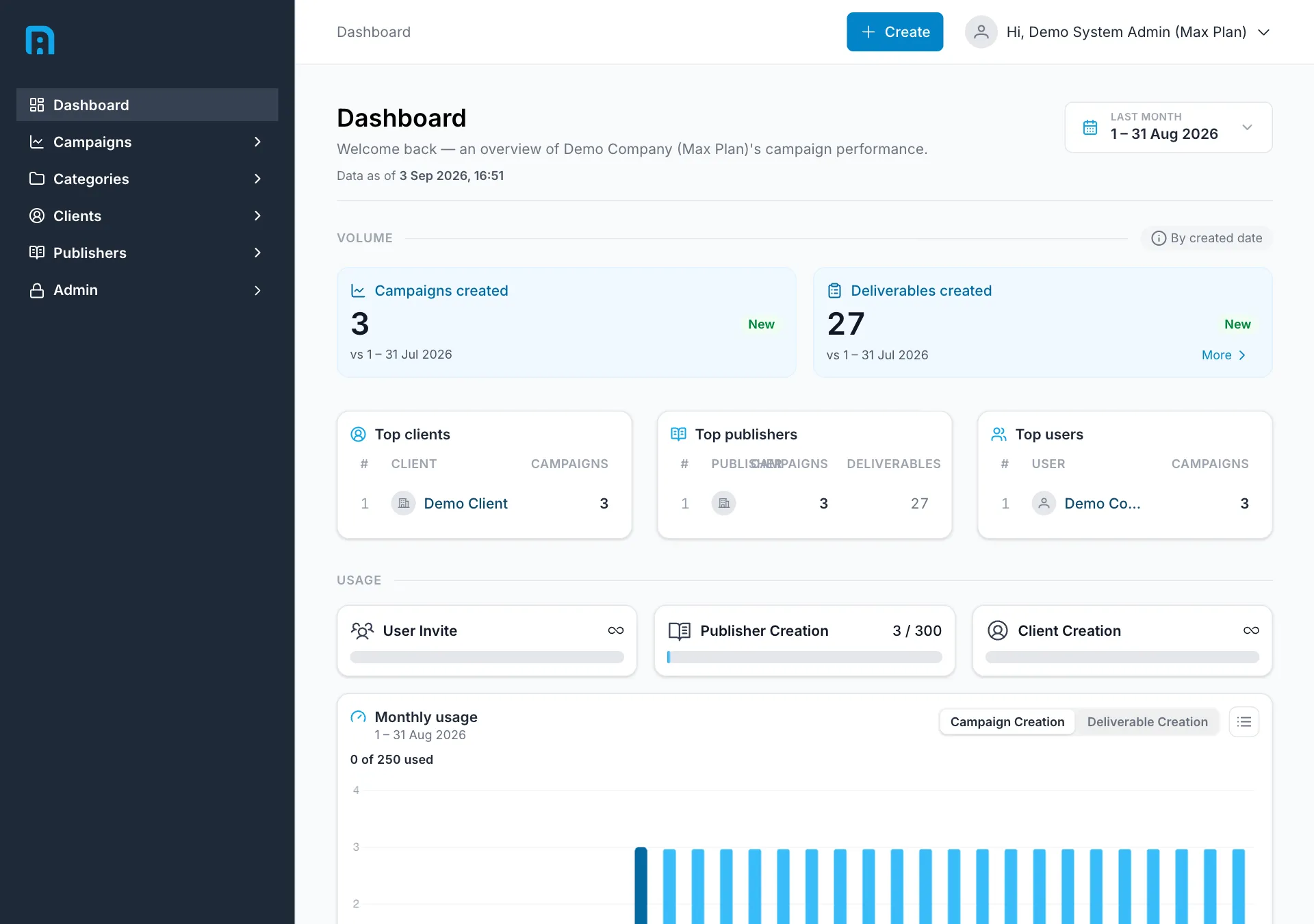Click the Top publishers book icon

coord(678,434)
